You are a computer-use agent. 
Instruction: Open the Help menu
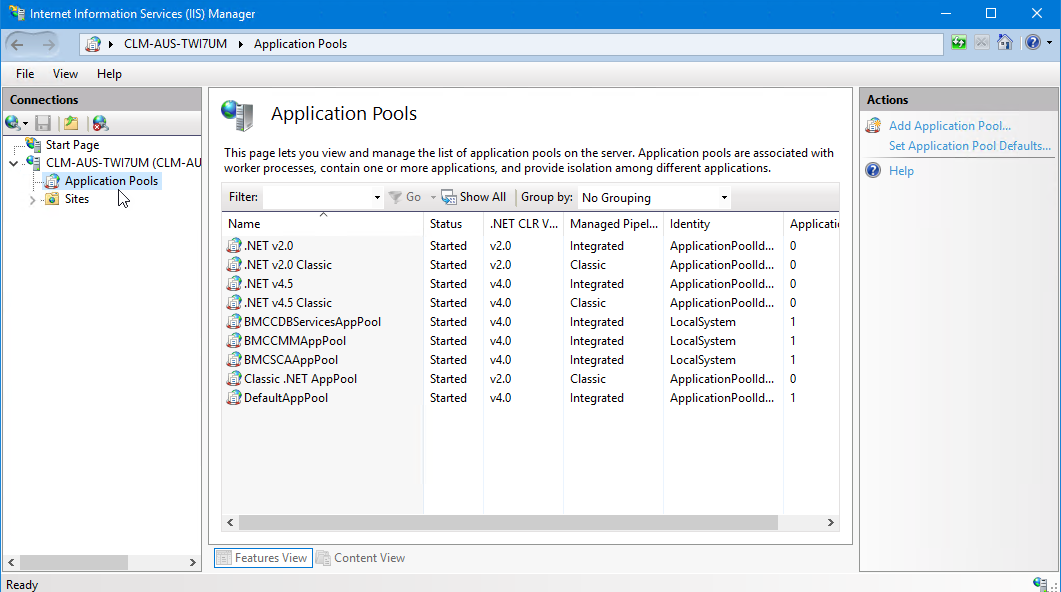(x=109, y=74)
